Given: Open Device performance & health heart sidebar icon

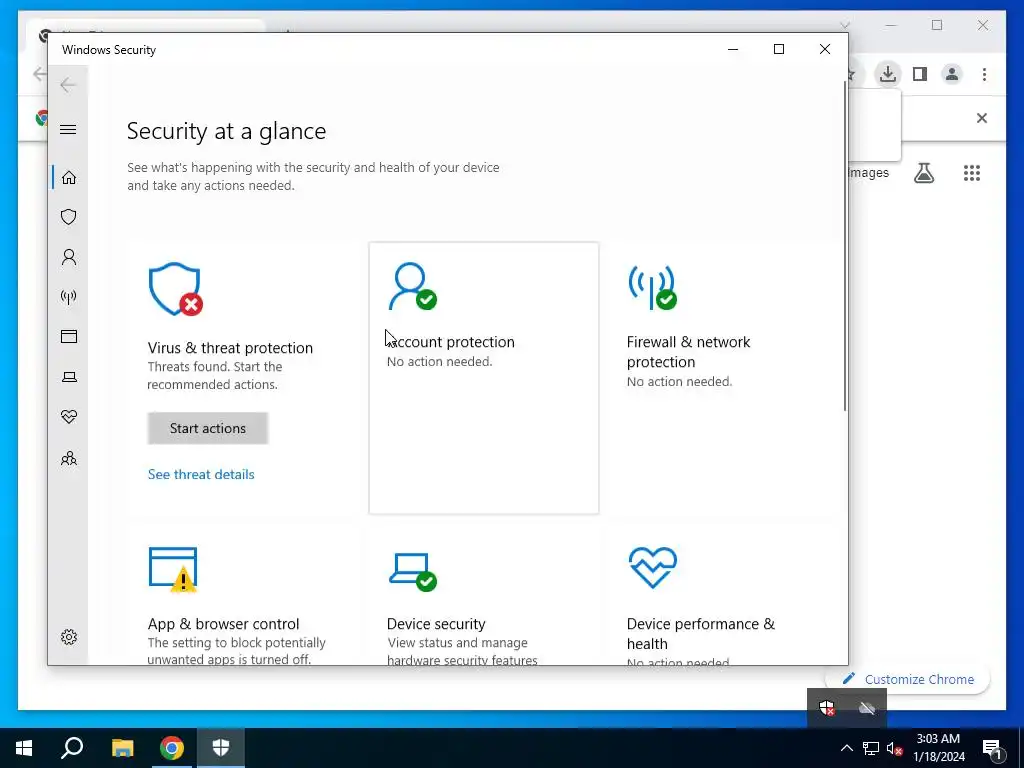Looking at the screenshot, I should [69, 417].
